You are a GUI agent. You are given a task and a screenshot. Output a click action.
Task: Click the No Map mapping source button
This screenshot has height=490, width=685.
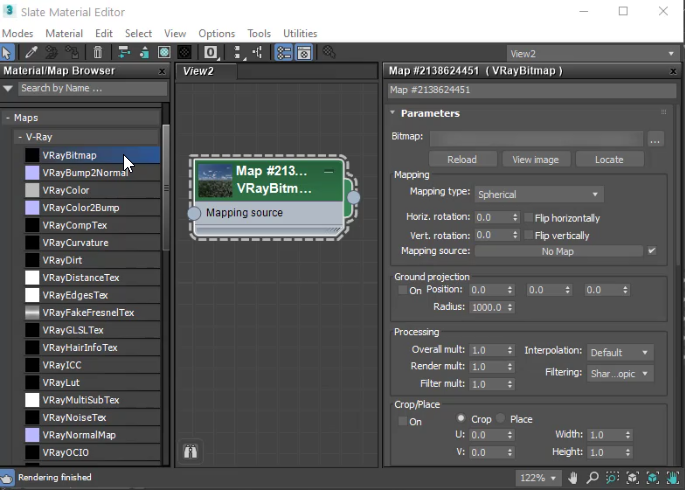point(558,251)
